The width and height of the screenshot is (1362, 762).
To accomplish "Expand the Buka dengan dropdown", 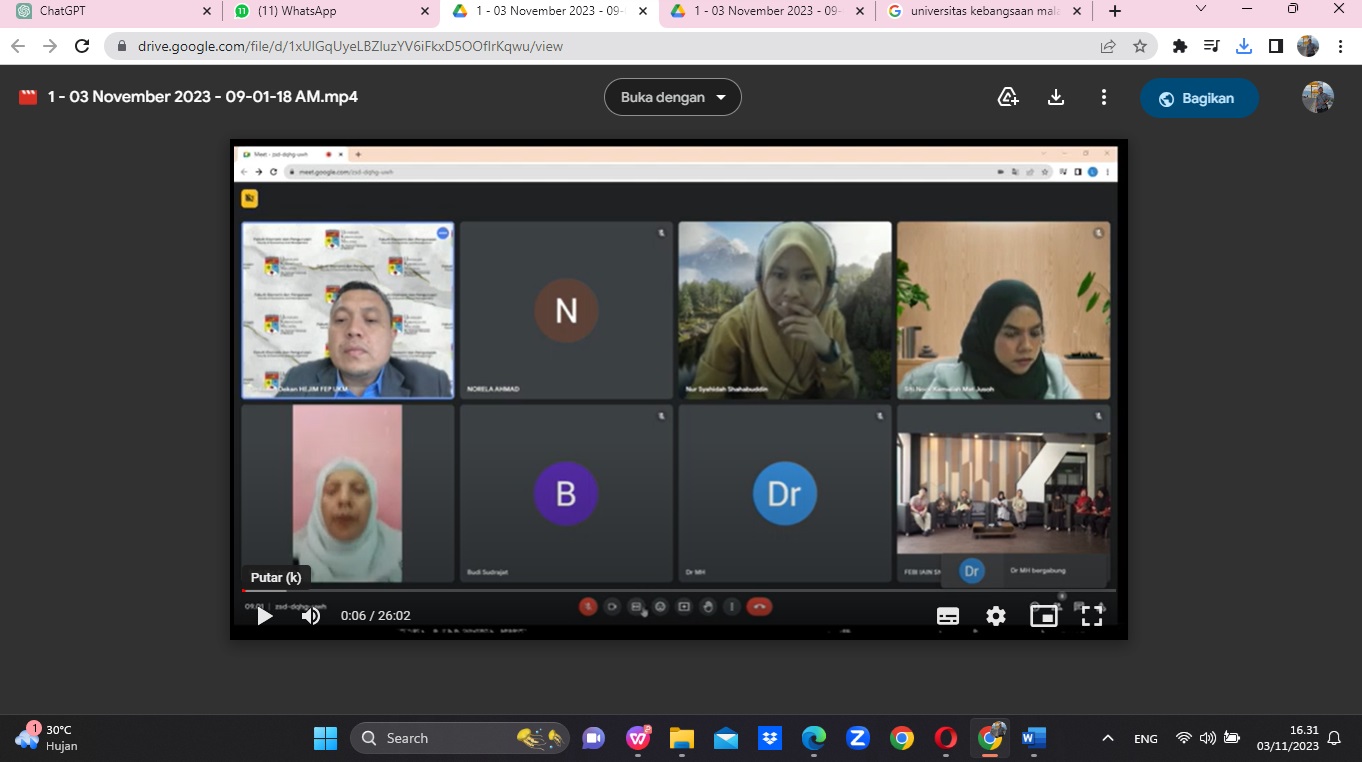I will (x=672, y=97).
